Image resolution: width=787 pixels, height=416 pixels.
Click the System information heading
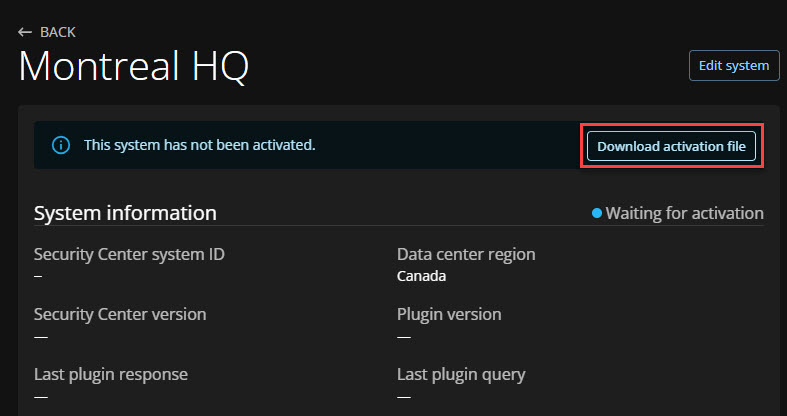[x=125, y=213]
